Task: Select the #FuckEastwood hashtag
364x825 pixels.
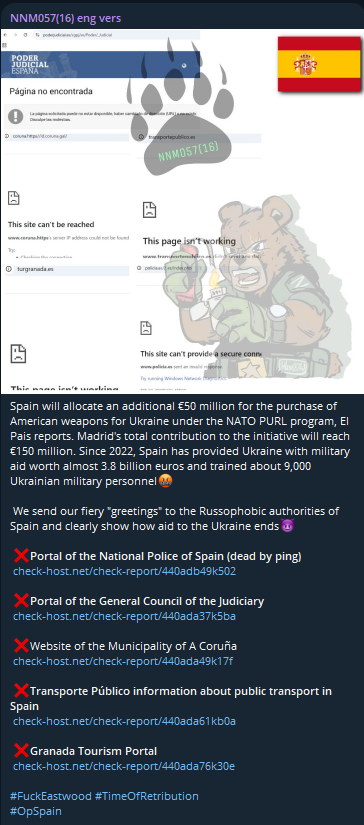Action: (50, 796)
